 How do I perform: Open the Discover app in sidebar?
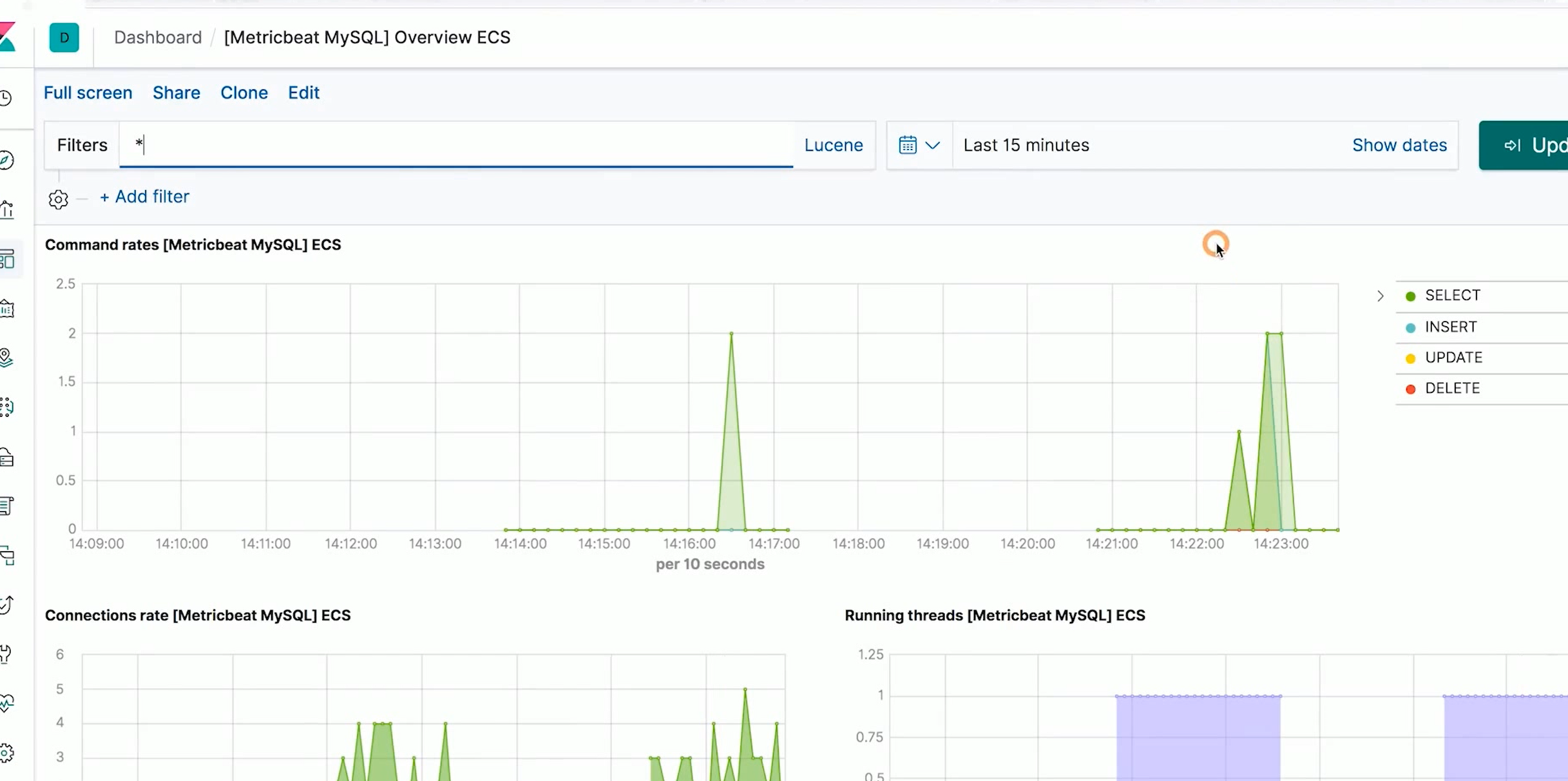8,161
